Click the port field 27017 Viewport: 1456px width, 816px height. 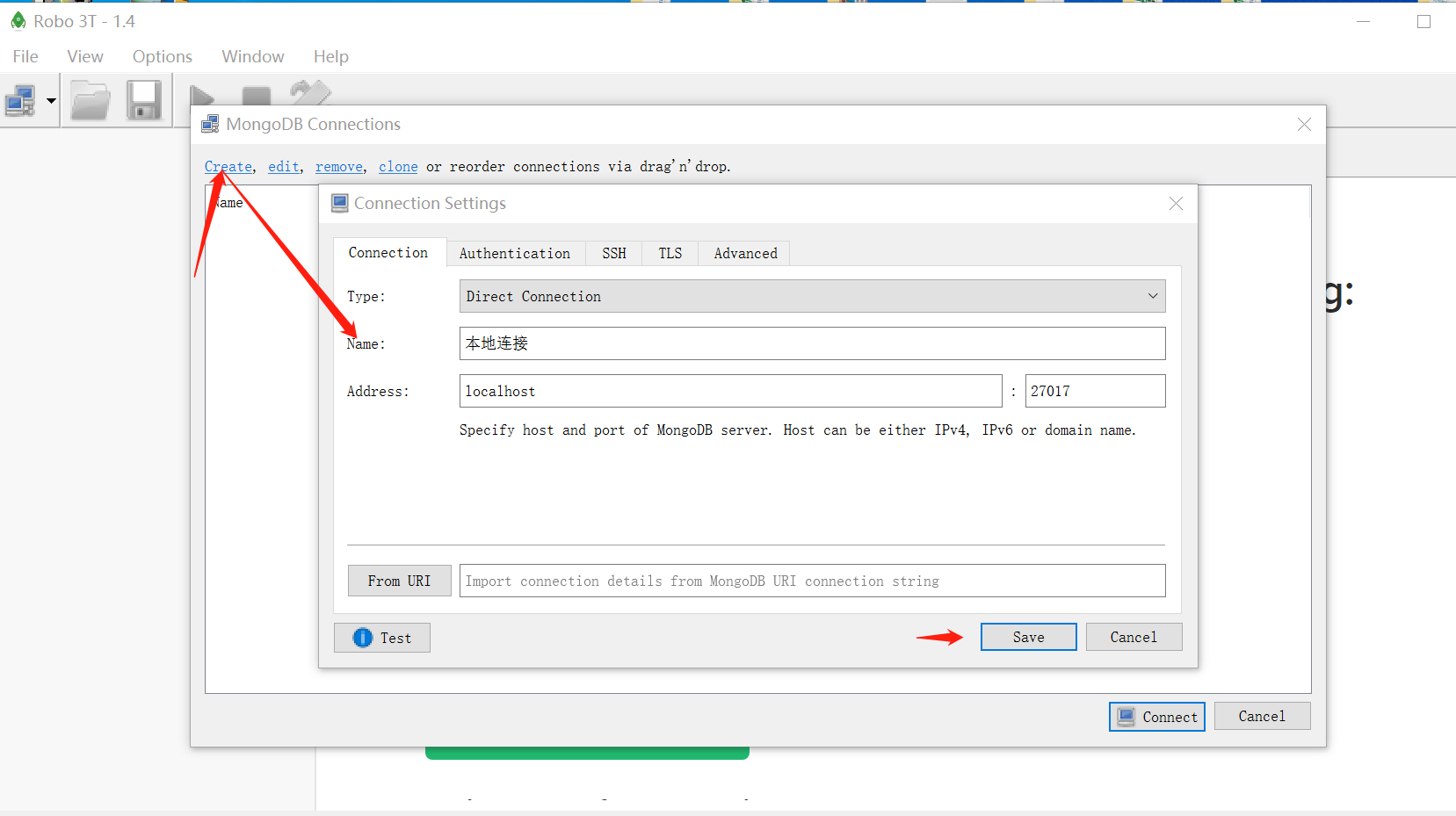coord(1095,391)
